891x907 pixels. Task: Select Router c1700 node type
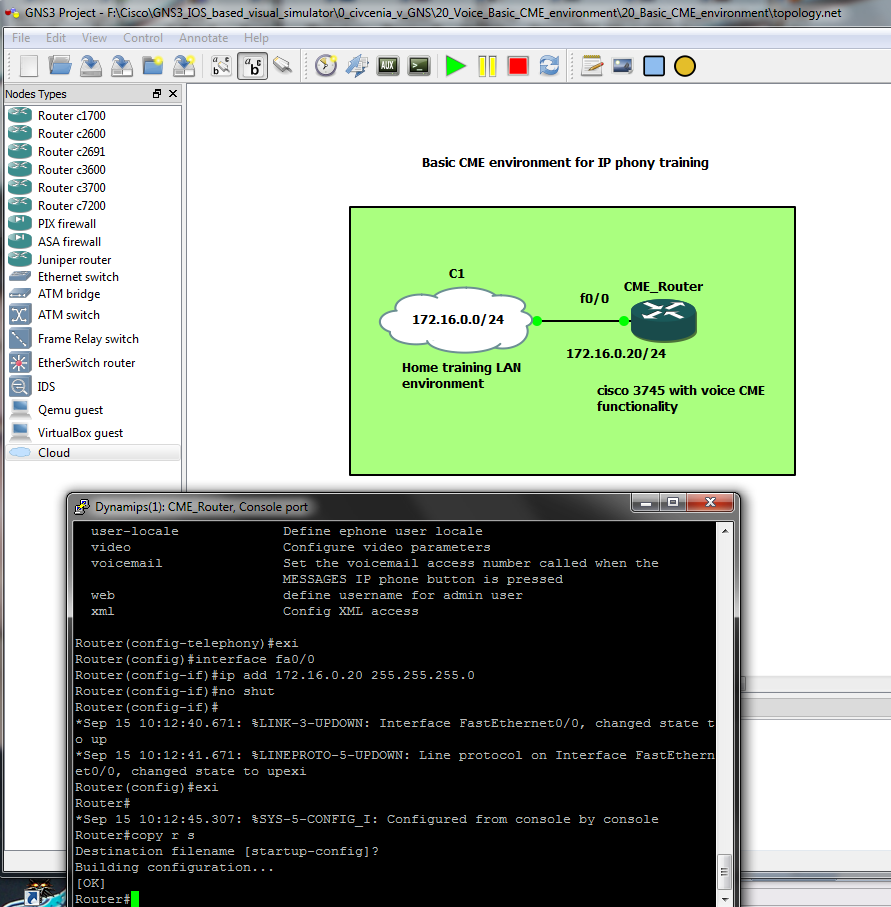pyautogui.click(x=93, y=116)
